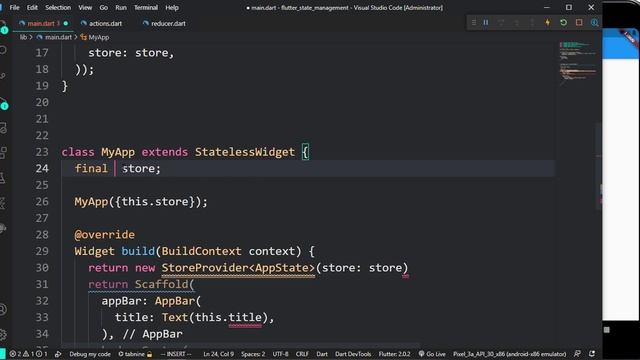Open Run and Debug view with badge
The width and height of the screenshot is (640, 360).
pyautogui.click(x=4, y=103)
